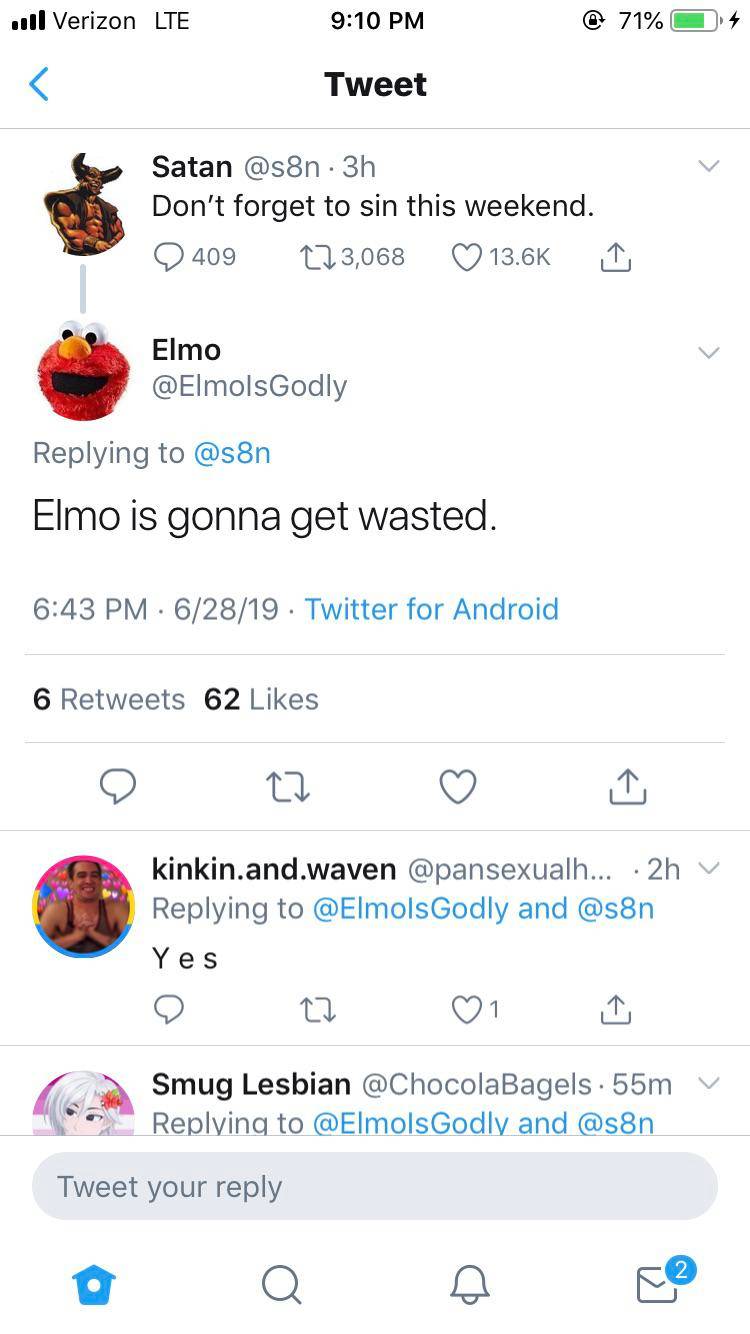750x1334 pixels.
Task: Expand options on Smug Lesbian's reply
Action: tap(709, 1083)
